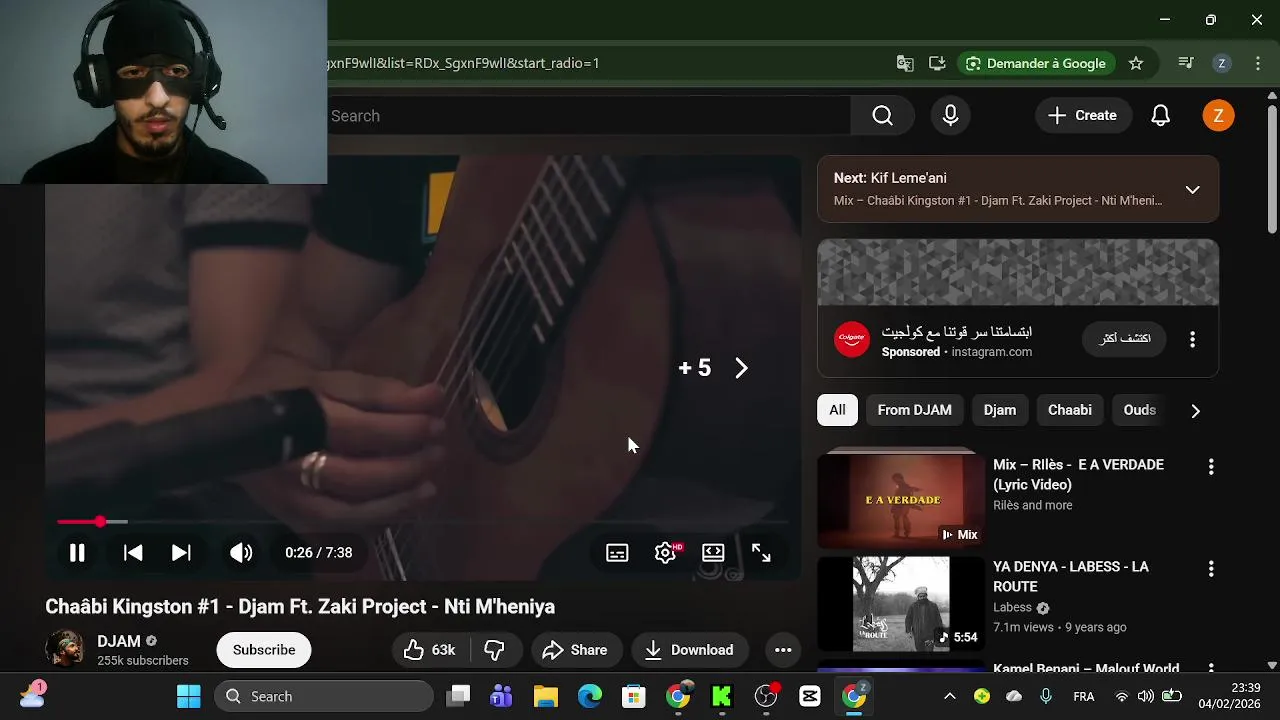Open File Explorer from taskbar

click(x=545, y=696)
